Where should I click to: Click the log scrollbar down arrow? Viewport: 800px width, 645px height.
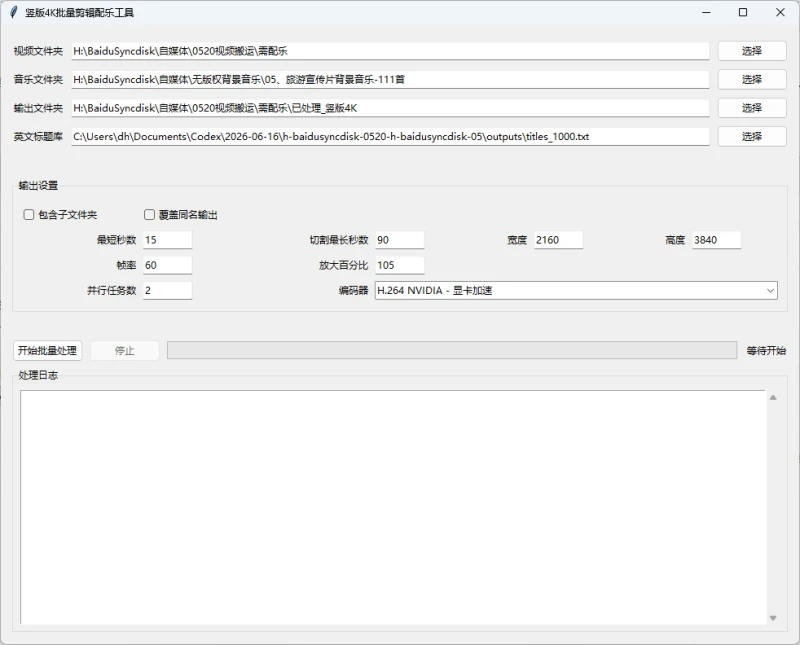coord(773,618)
